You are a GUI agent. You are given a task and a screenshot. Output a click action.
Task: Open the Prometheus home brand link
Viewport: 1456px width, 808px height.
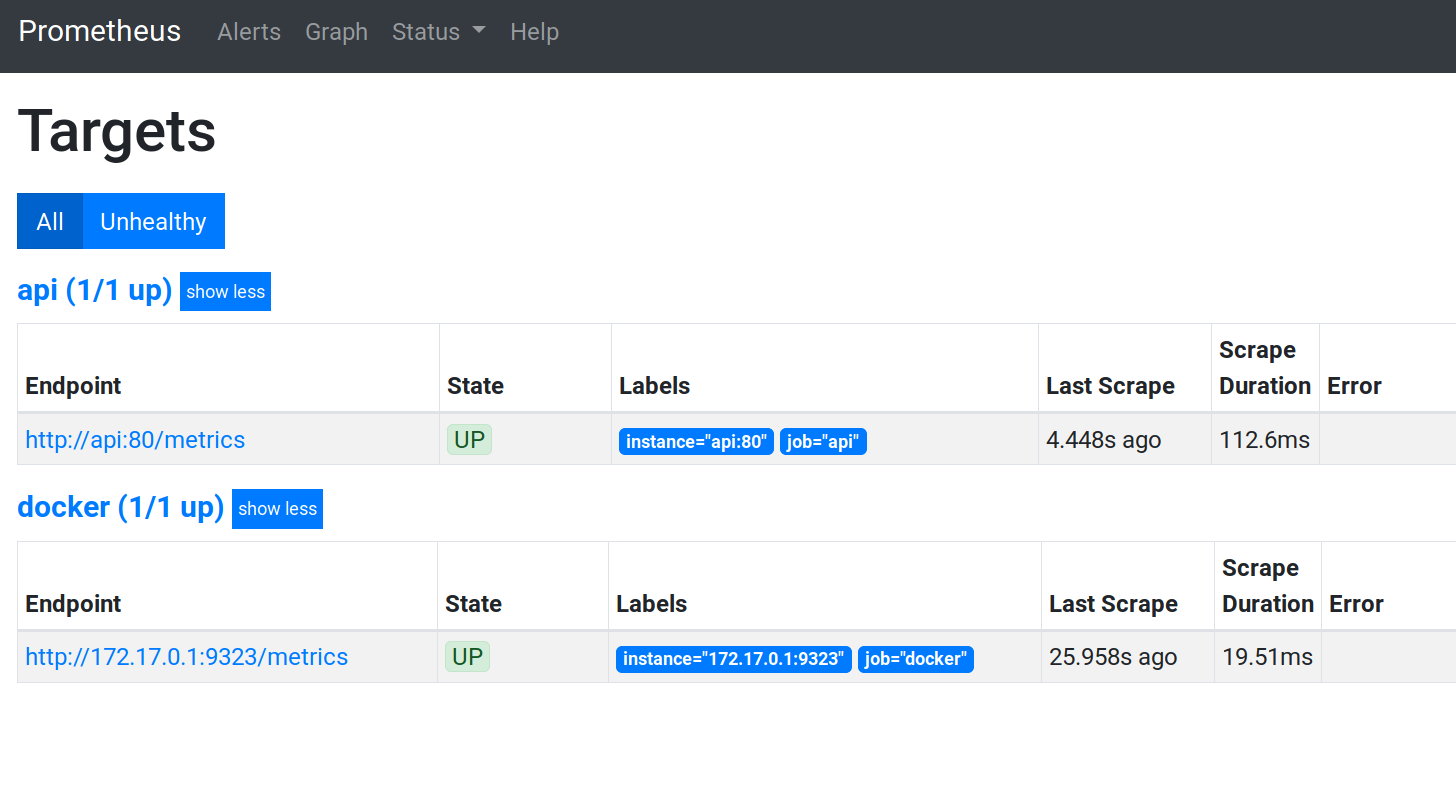(x=100, y=31)
